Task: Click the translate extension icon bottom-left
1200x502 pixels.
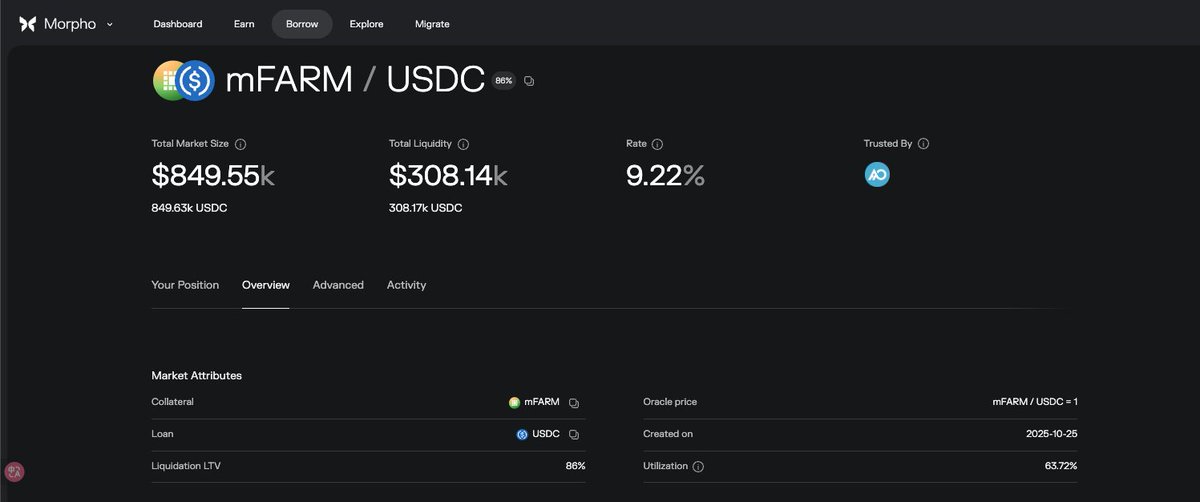Action: tap(15, 472)
